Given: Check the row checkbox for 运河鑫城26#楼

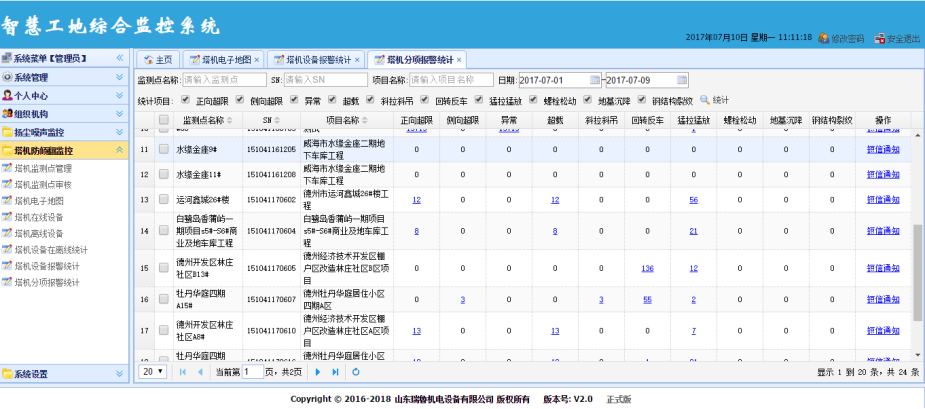Looking at the screenshot, I should click(164, 199).
